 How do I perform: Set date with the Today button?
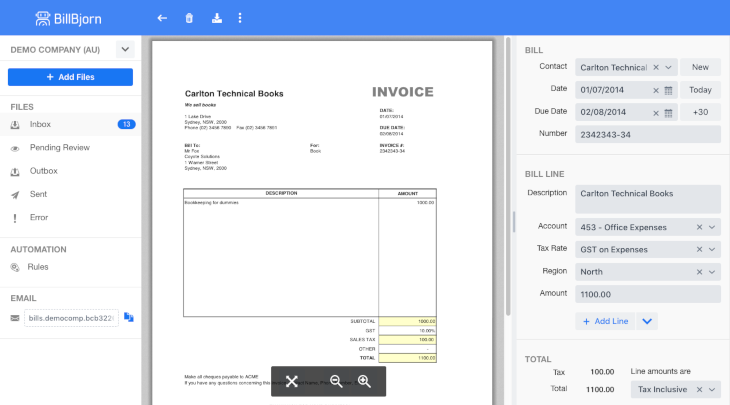click(700, 90)
